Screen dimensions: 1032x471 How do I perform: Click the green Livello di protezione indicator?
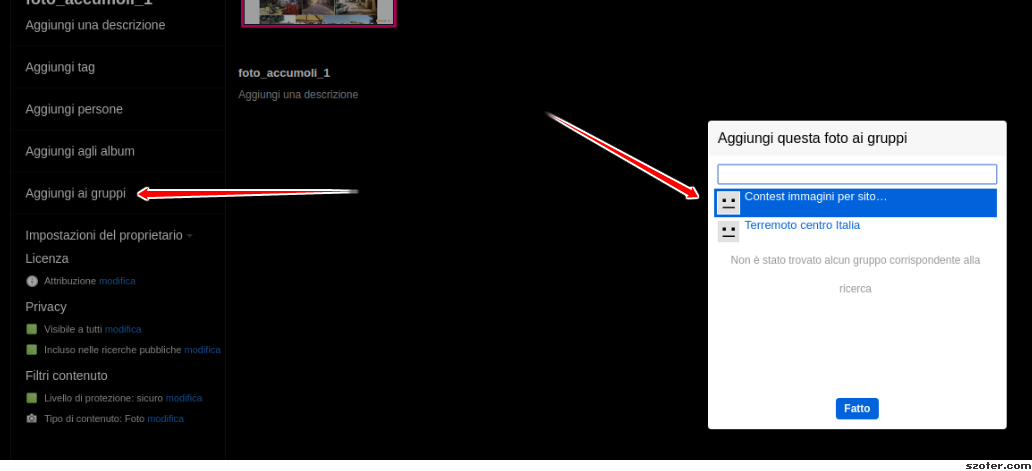pos(32,398)
